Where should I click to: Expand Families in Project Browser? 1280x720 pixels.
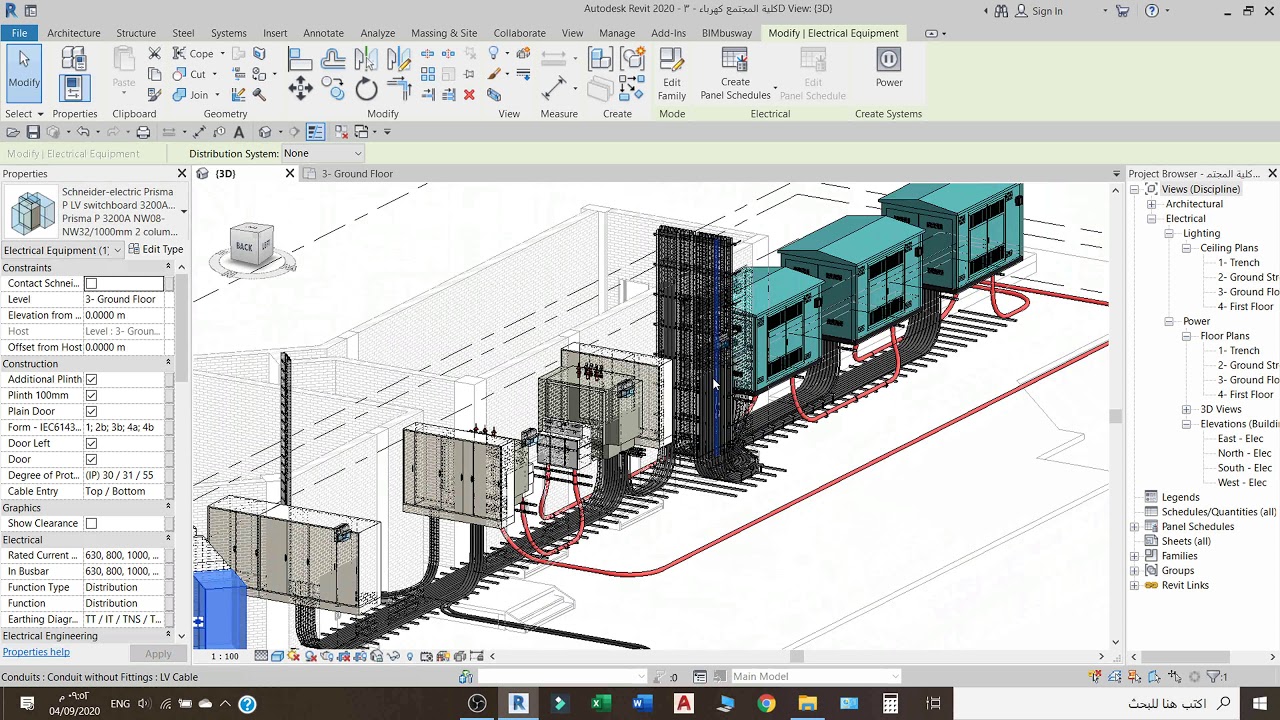[x=1134, y=556]
